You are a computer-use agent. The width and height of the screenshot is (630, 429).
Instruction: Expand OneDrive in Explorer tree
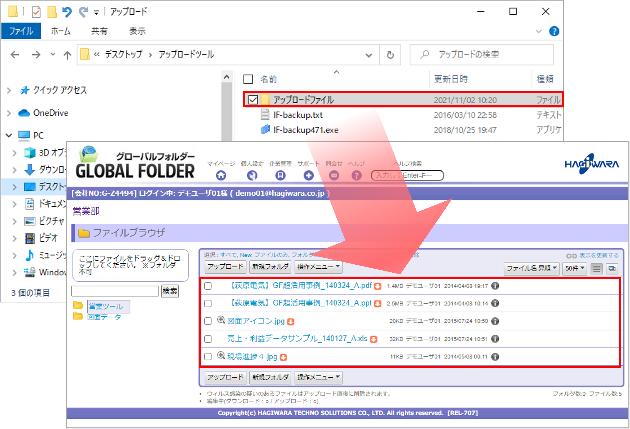click(9, 113)
